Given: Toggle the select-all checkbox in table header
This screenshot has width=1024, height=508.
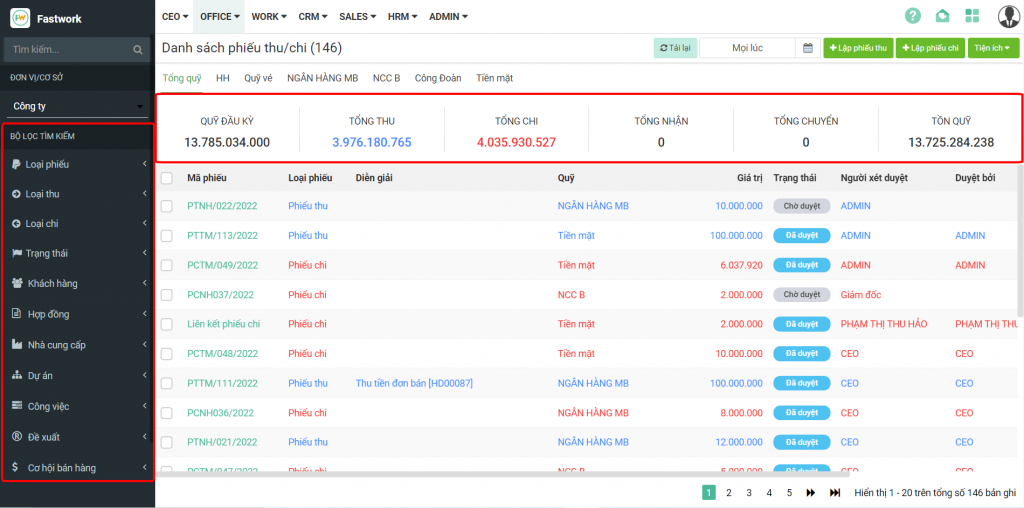Looking at the screenshot, I should click(167, 178).
